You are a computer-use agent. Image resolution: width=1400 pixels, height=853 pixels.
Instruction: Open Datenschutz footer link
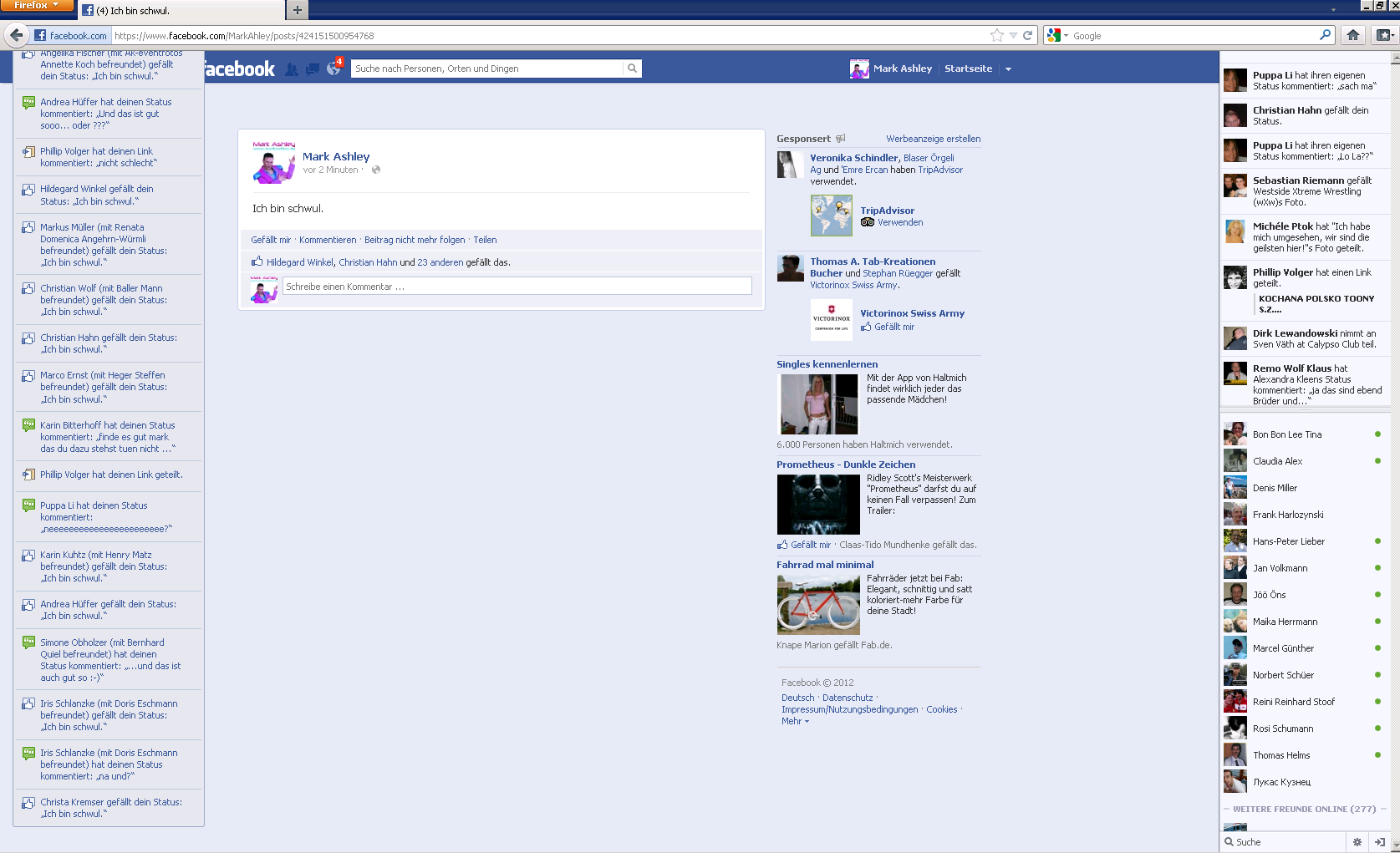tap(847, 698)
